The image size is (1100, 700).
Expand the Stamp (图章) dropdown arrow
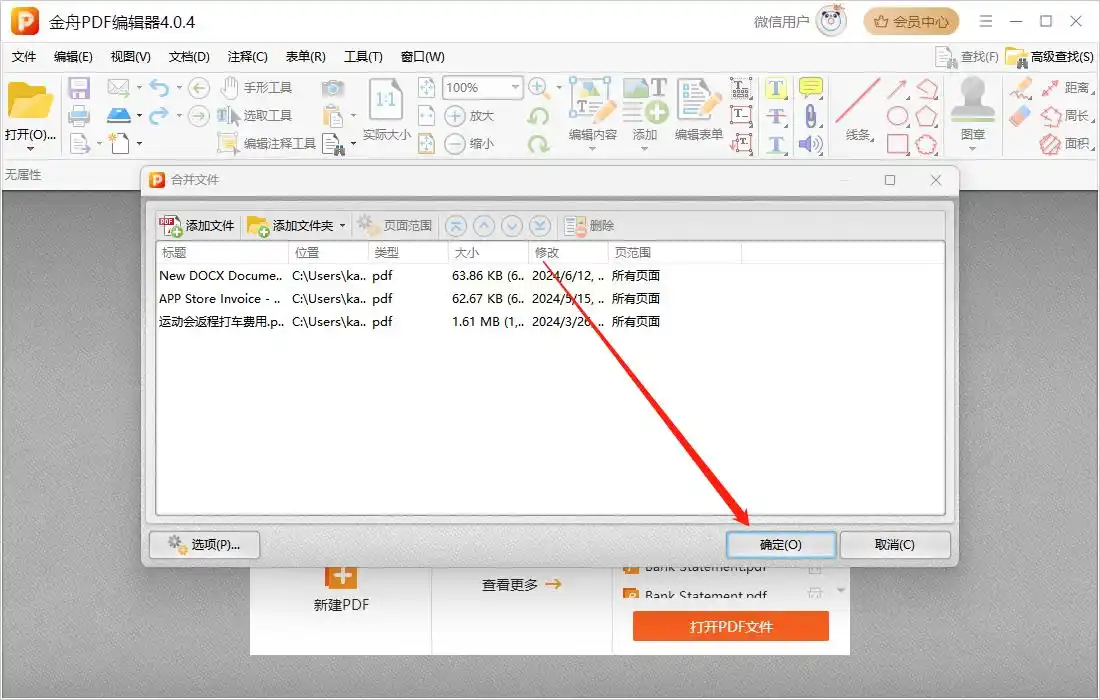(972, 148)
